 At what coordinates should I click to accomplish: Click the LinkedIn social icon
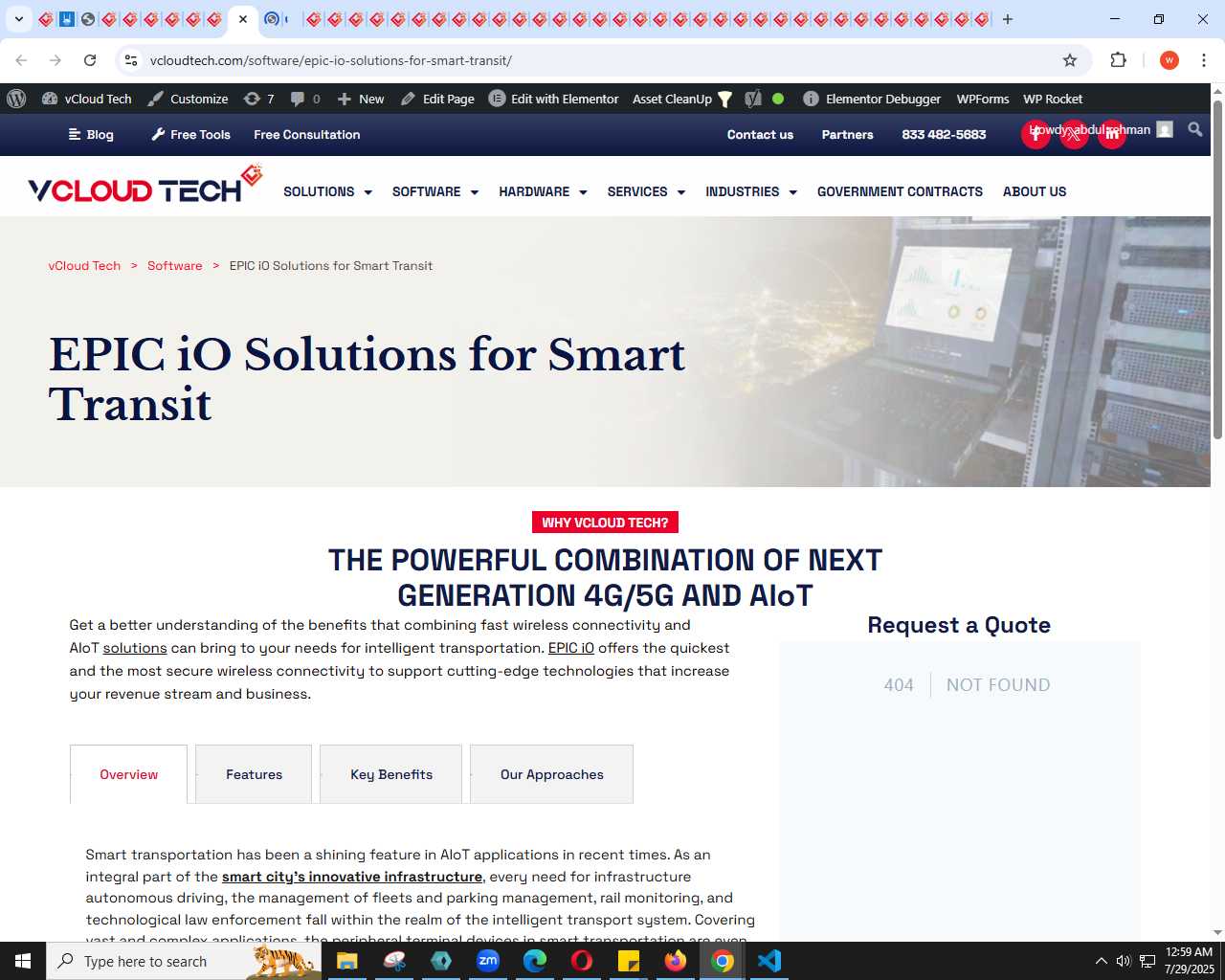coord(1112,134)
